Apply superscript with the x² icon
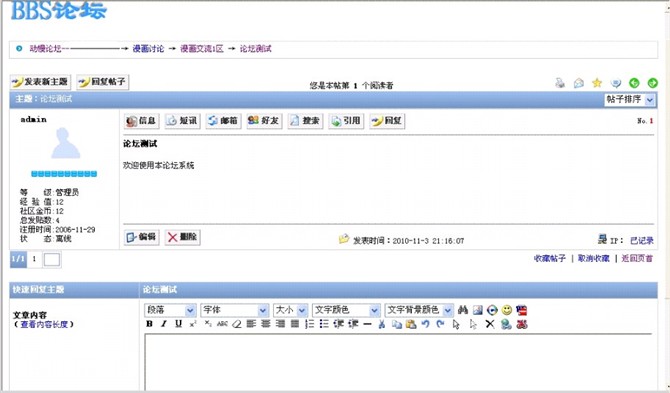The width and height of the screenshot is (670, 393). (193, 324)
